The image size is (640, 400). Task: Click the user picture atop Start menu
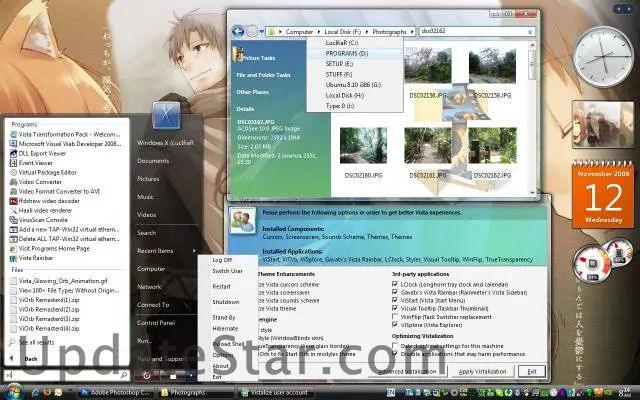167,116
